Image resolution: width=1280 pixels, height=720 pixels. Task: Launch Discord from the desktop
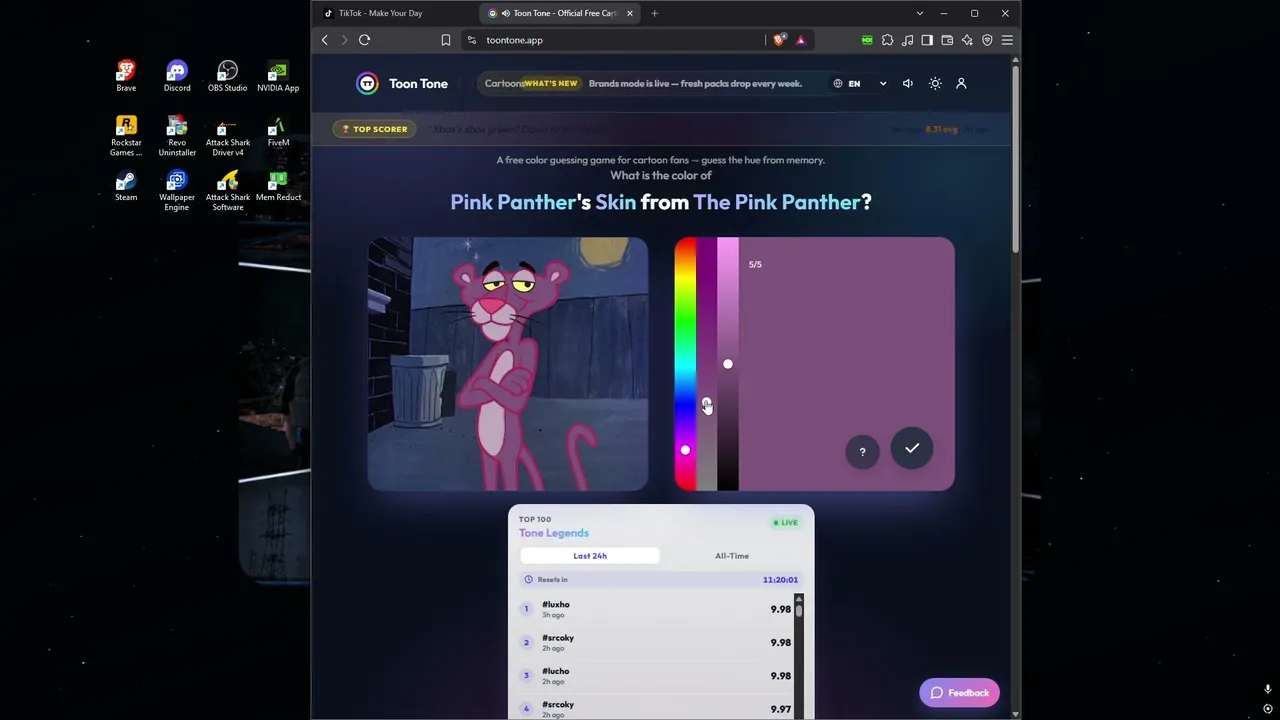177,76
